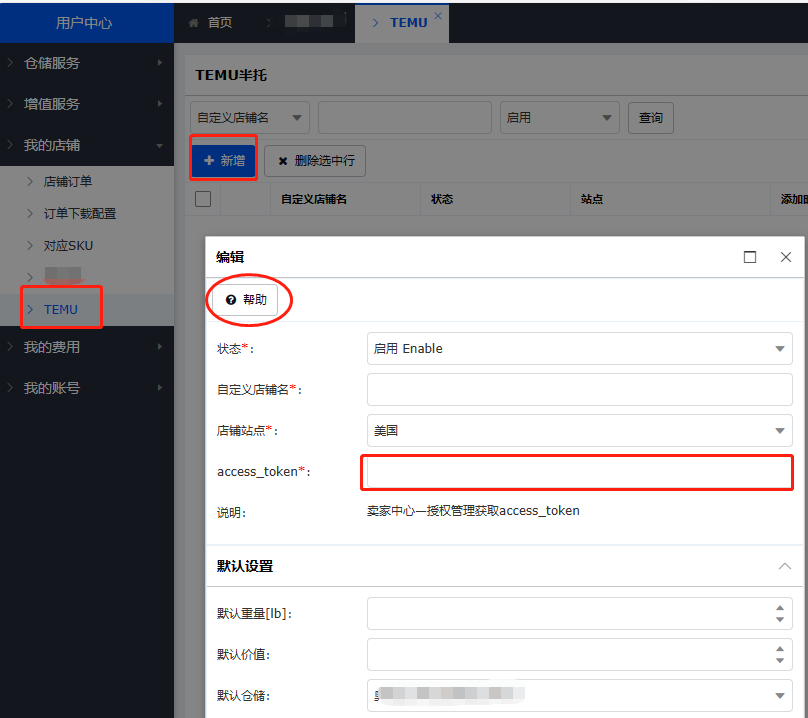808x718 pixels.
Task: Open the 状态 启用 Enable dropdown
Action: pyautogui.click(x=580, y=348)
